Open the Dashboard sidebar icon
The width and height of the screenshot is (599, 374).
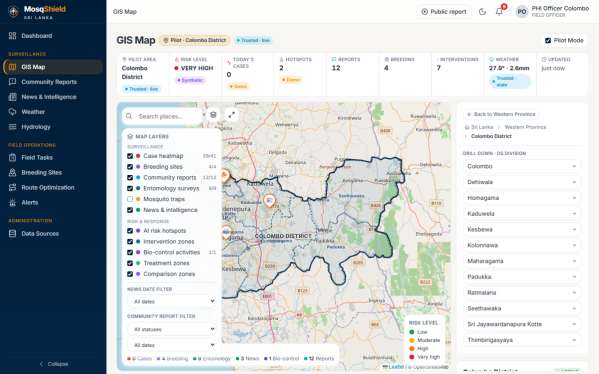tap(13, 36)
